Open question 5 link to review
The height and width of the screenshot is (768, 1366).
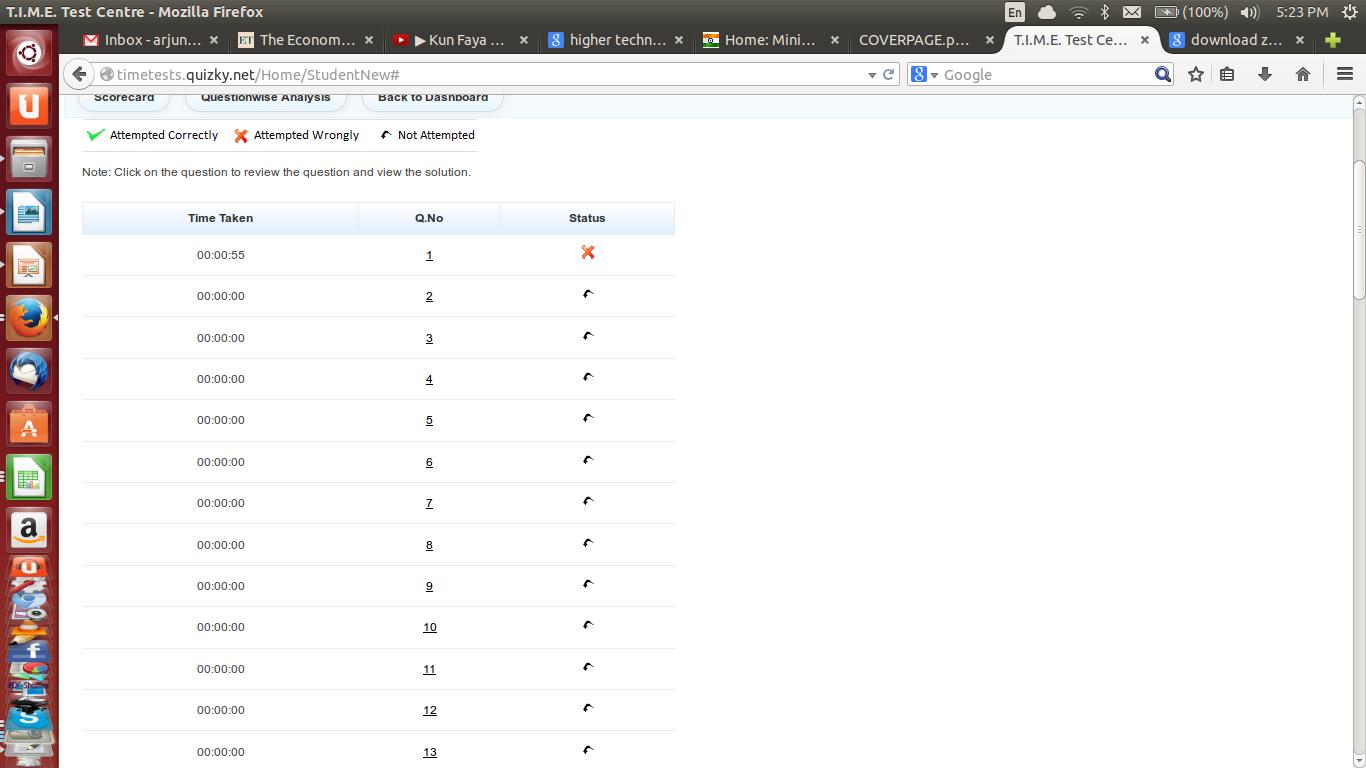coord(429,420)
